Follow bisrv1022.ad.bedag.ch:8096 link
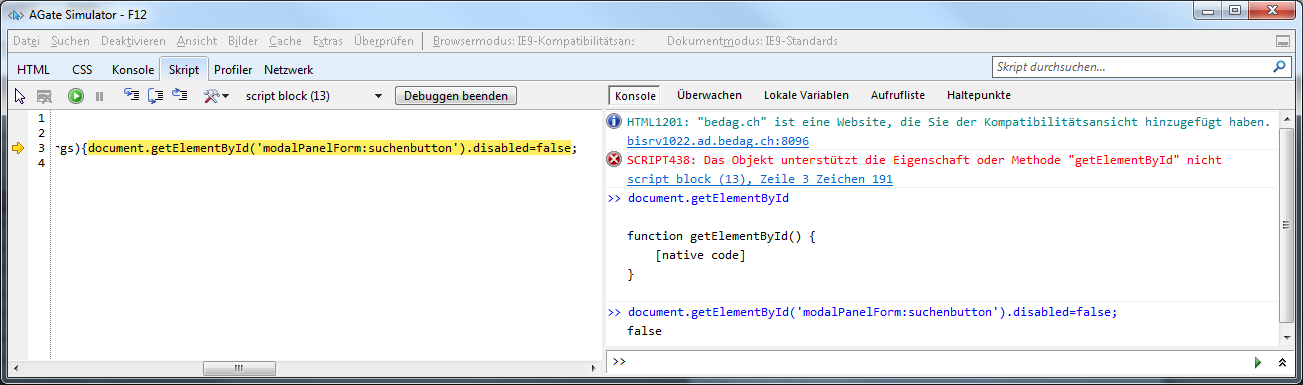1303x385 pixels. (718, 141)
